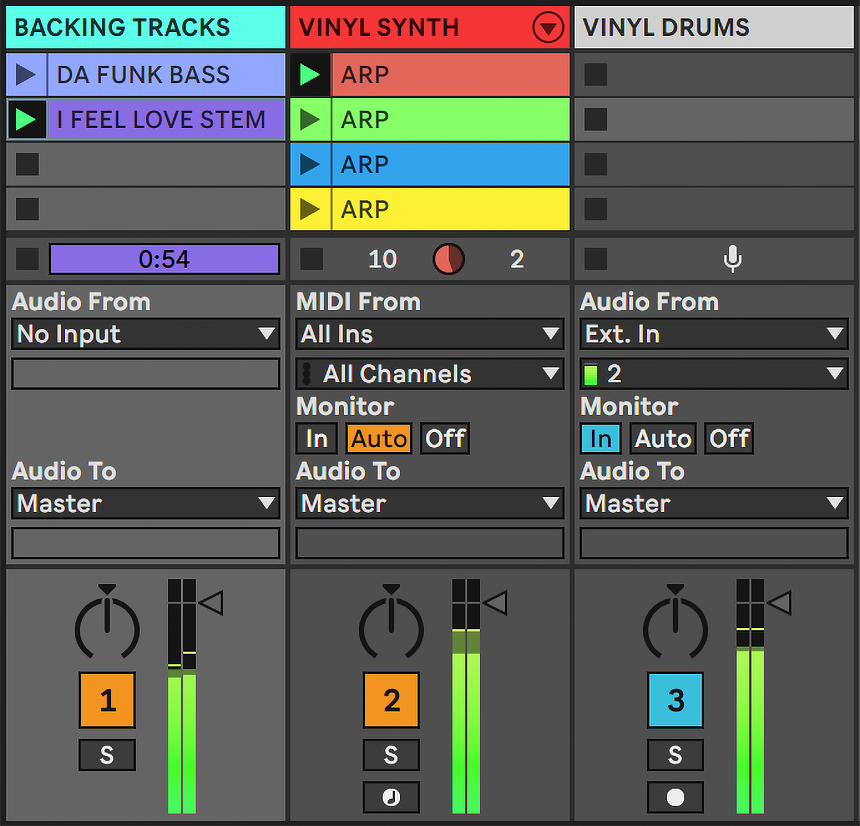The image size is (860, 826).
Task: Select the VINYL DRUMS track header
Action: 714,28
